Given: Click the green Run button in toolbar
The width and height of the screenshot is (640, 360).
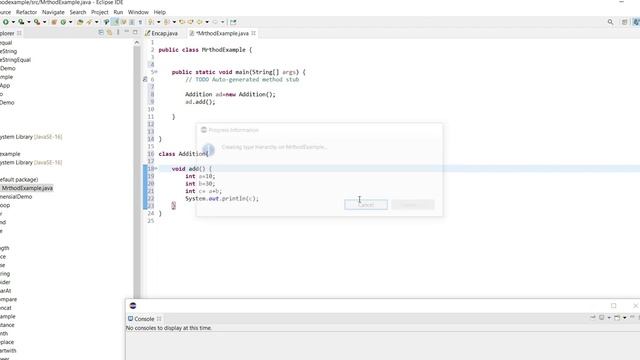Looking at the screenshot, I should [6, 22].
